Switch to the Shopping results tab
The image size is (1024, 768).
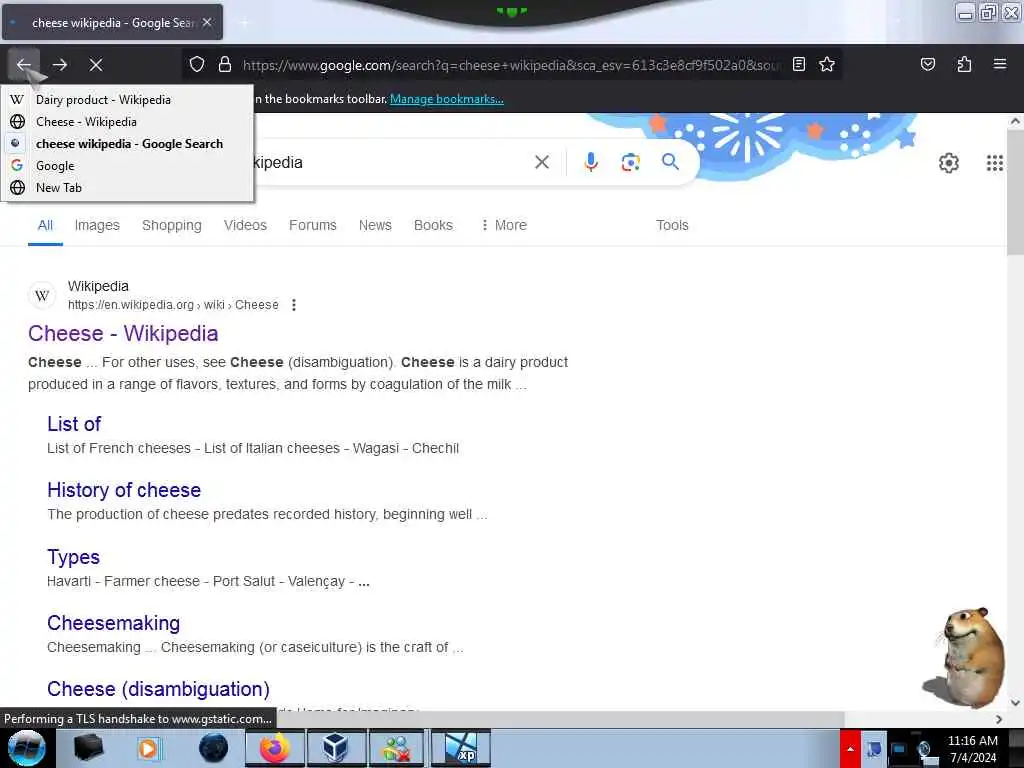tap(172, 225)
